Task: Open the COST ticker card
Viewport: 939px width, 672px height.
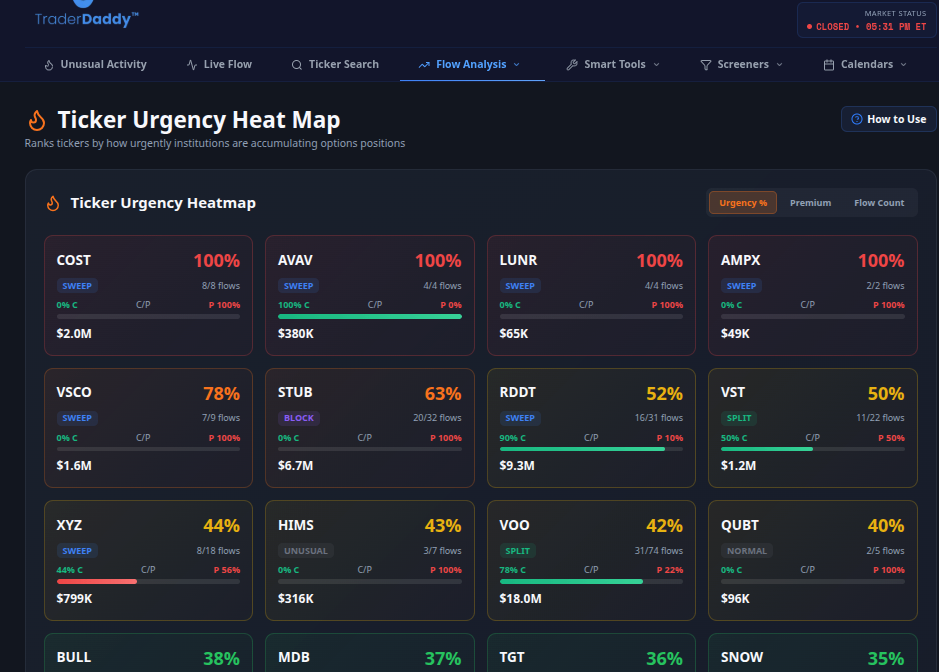Action: click(x=148, y=295)
